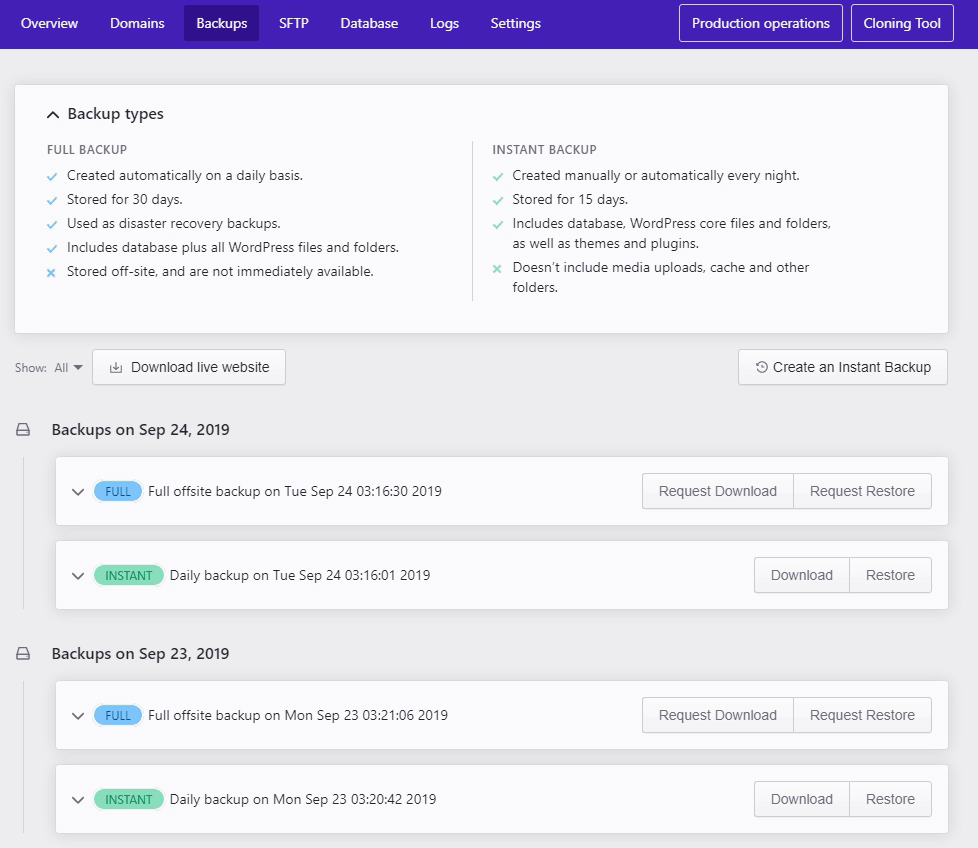Click the download icon in Download live website
Image resolution: width=978 pixels, height=848 pixels.
pos(116,368)
